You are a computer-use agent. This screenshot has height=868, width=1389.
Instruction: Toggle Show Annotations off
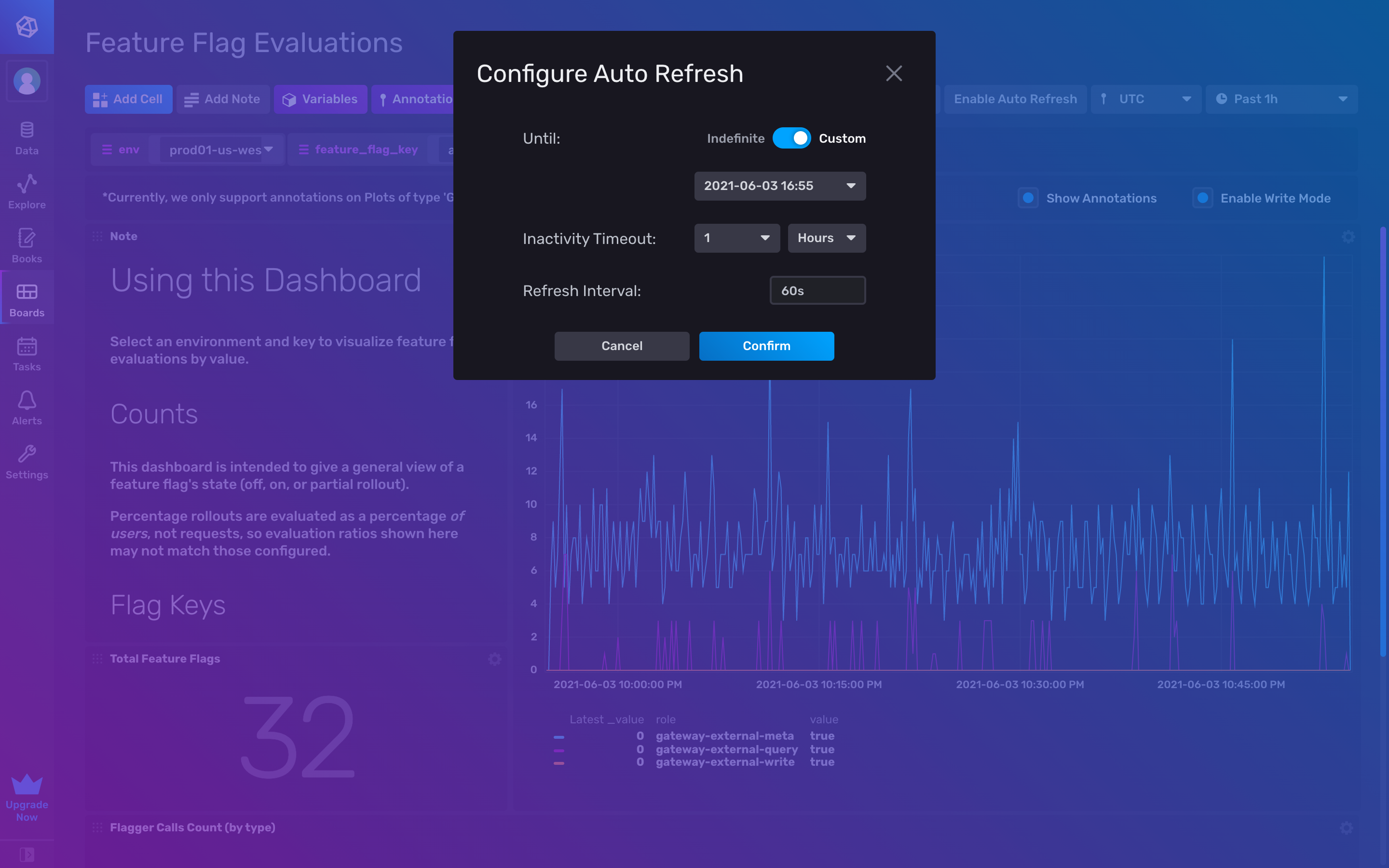pos(1028,198)
